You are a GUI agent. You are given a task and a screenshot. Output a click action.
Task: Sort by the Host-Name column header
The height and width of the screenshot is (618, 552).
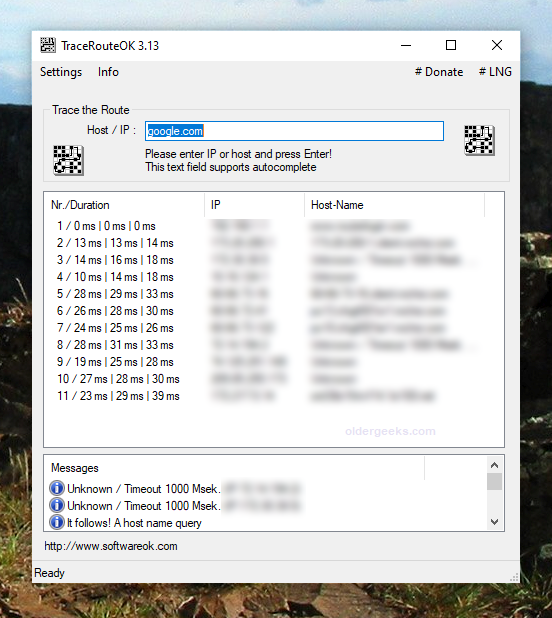click(x=394, y=205)
